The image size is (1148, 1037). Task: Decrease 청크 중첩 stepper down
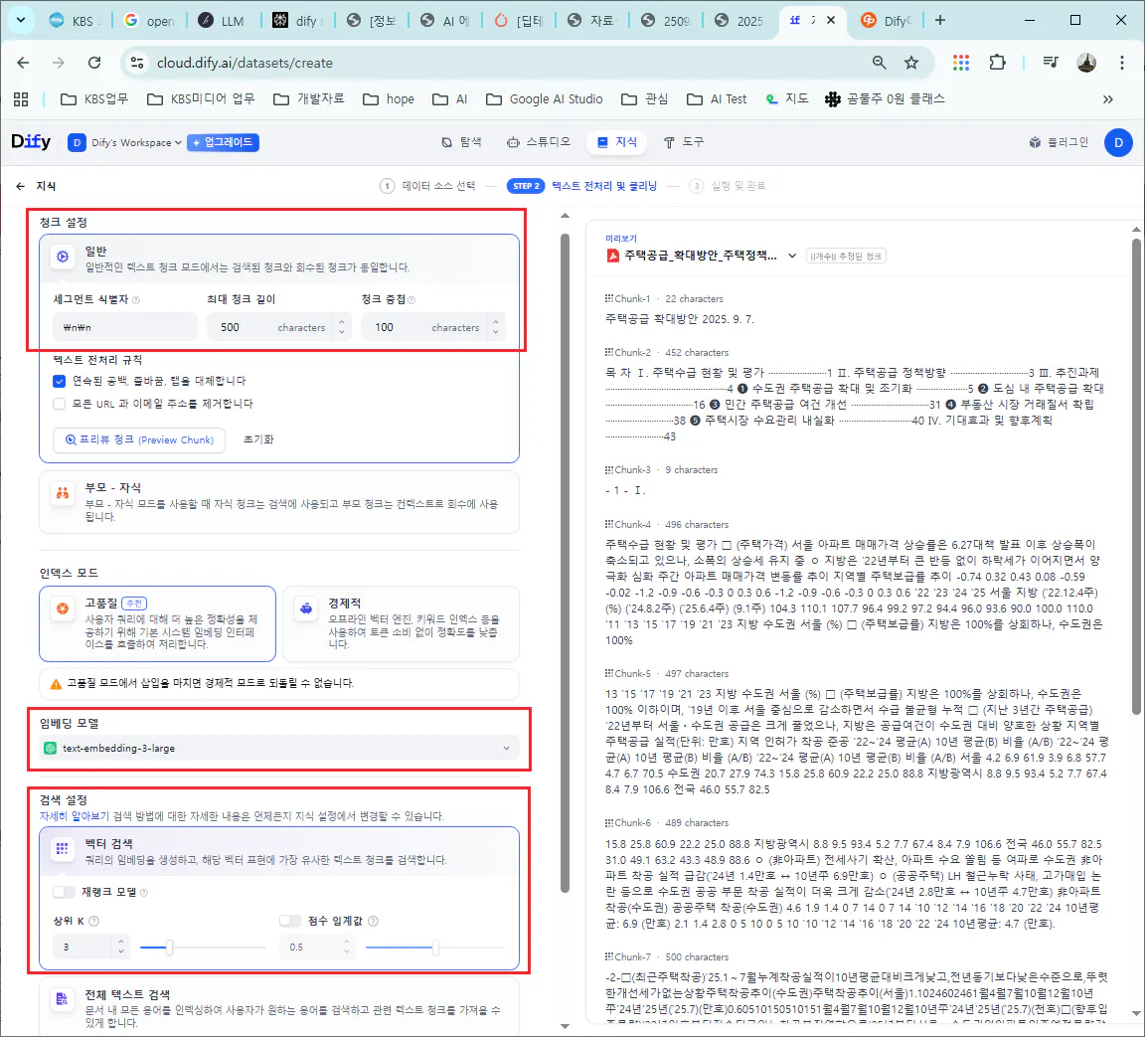tap(496, 333)
